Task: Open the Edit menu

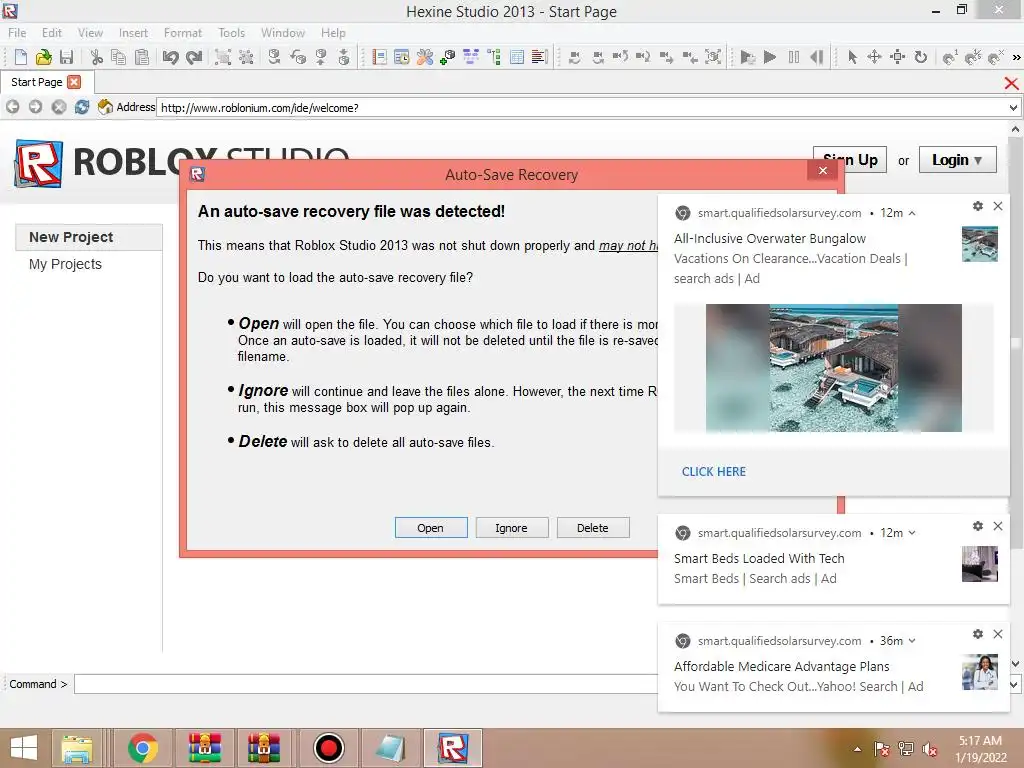Action: [52, 33]
